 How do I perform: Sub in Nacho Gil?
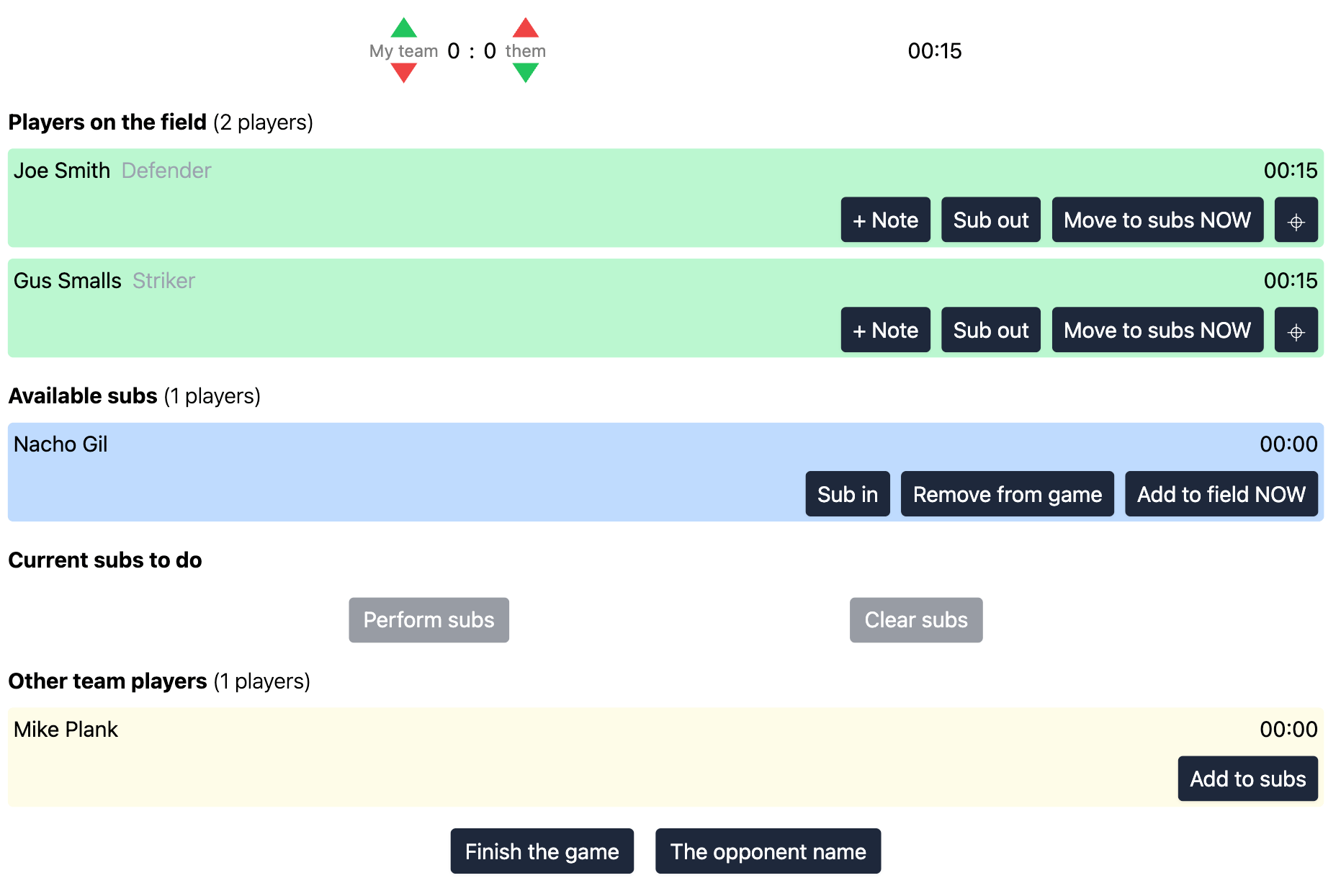(847, 494)
